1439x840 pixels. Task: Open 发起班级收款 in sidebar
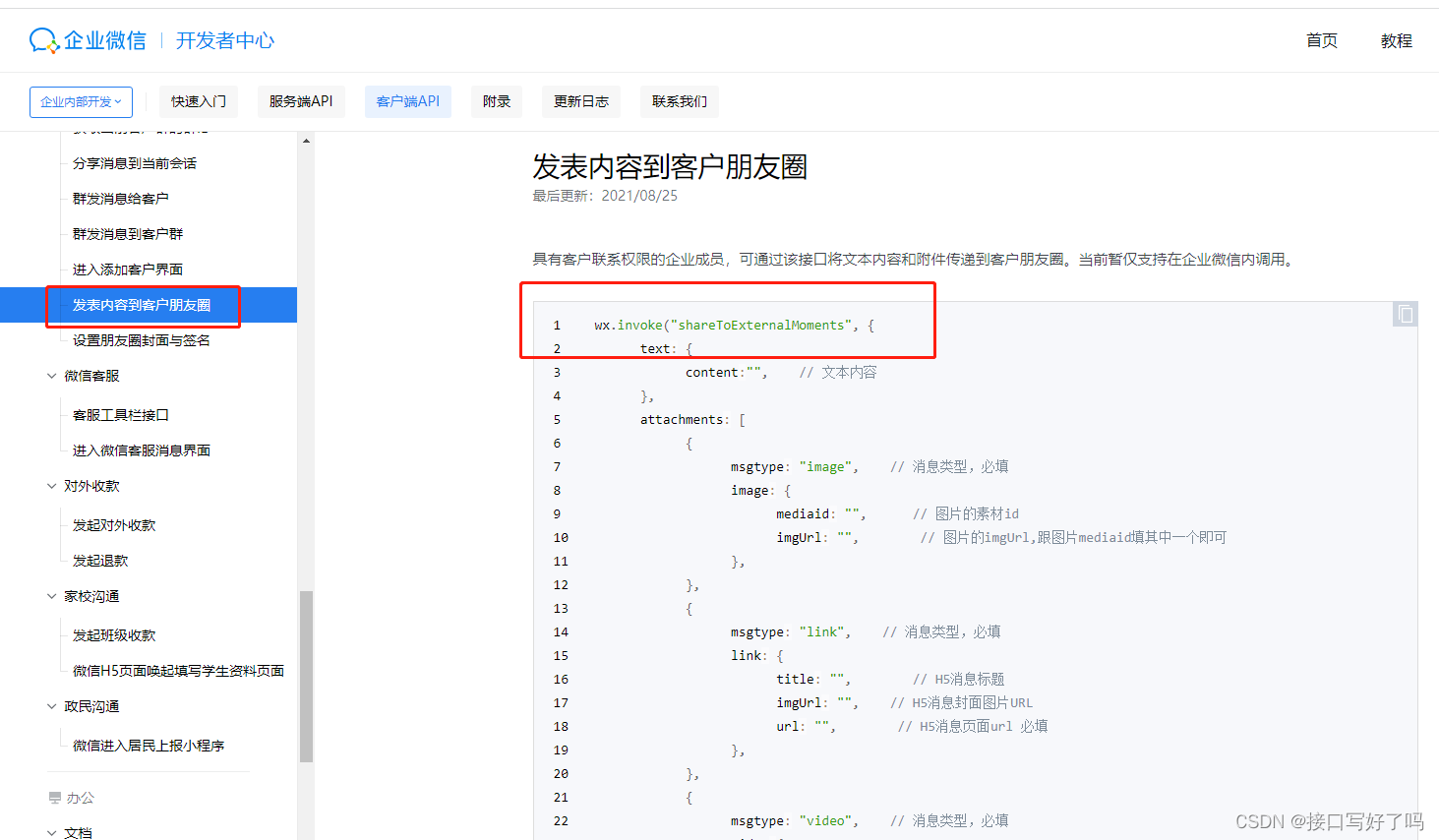[114, 635]
